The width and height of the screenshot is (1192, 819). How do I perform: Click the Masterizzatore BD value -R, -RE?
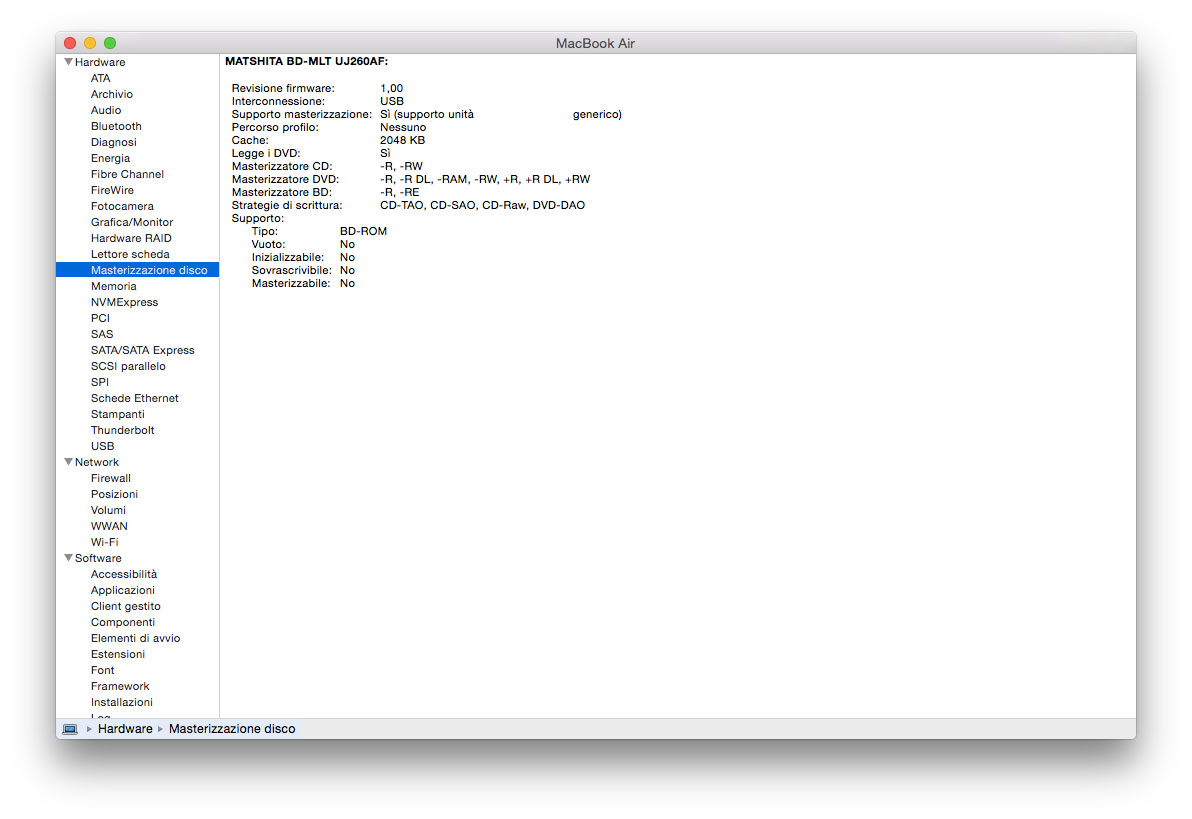click(x=400, y=192)
